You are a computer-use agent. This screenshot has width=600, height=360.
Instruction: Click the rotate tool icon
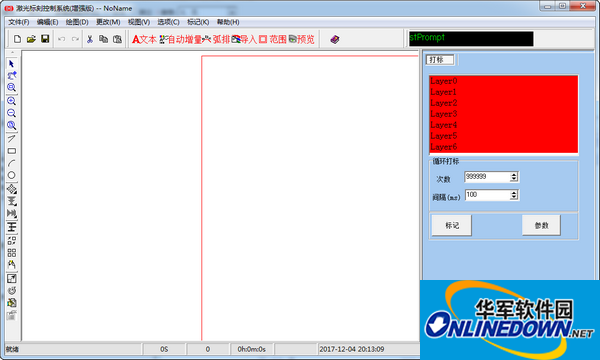[x=11, y=291]
